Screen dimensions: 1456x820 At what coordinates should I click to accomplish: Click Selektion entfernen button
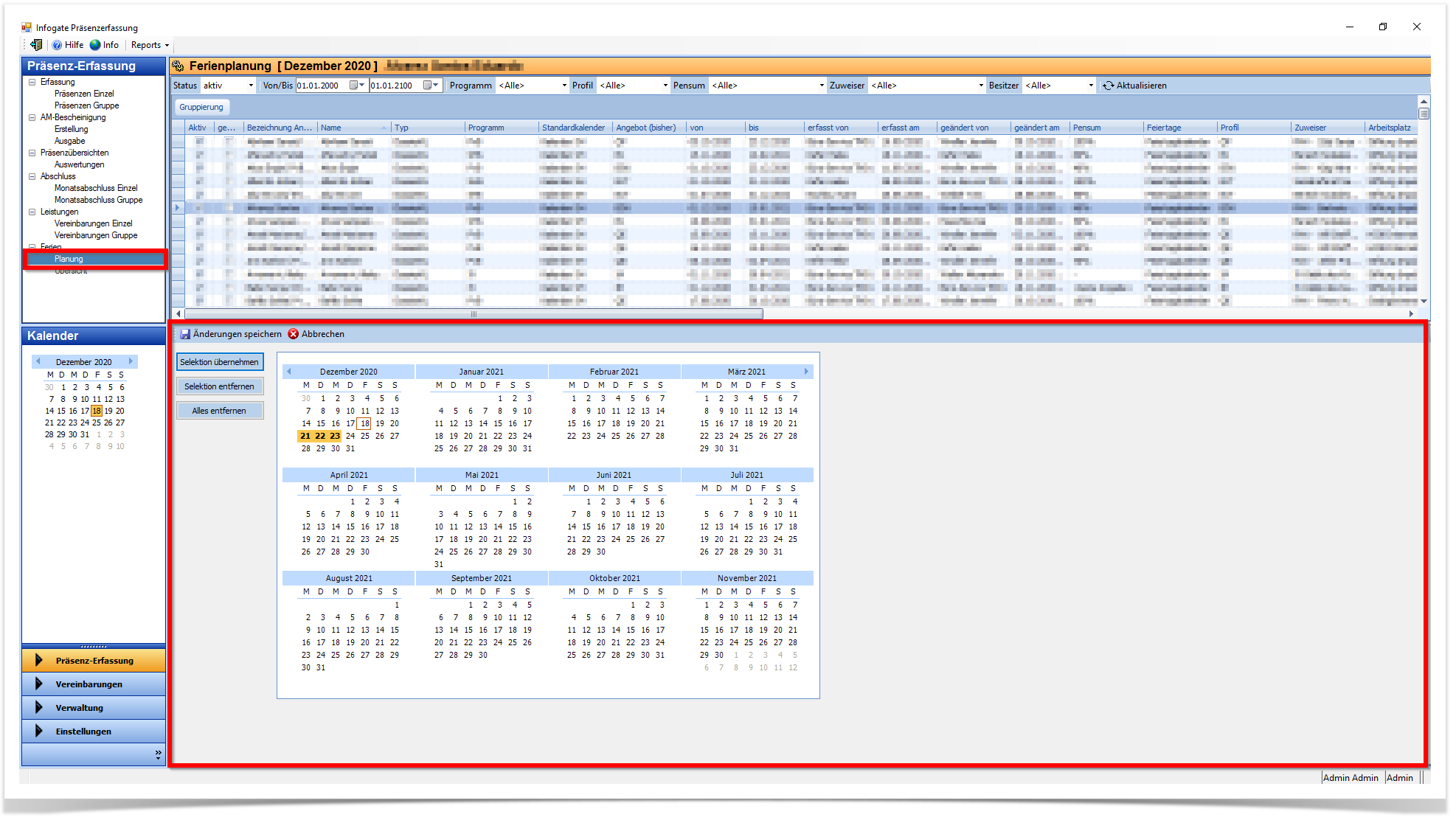[x=220, y=386]
